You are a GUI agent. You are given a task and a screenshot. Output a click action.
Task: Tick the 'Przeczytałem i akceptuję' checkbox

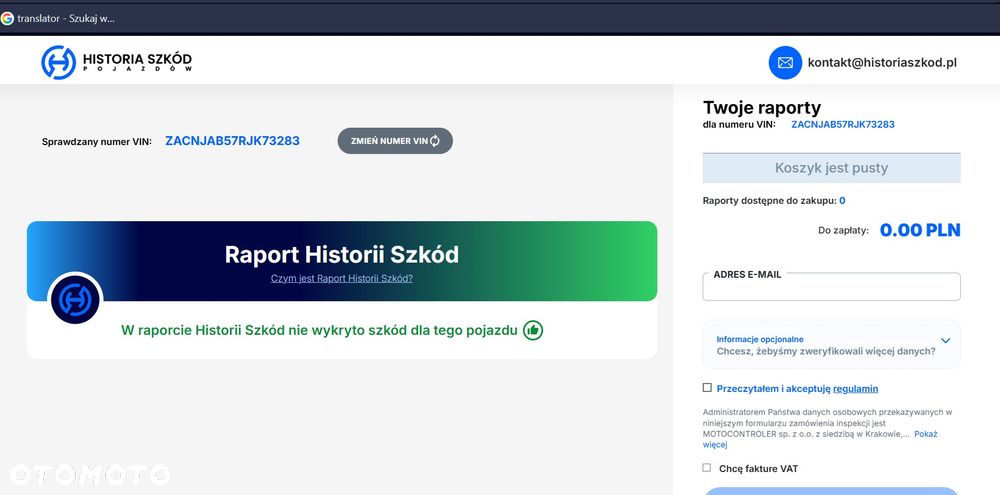707,388
